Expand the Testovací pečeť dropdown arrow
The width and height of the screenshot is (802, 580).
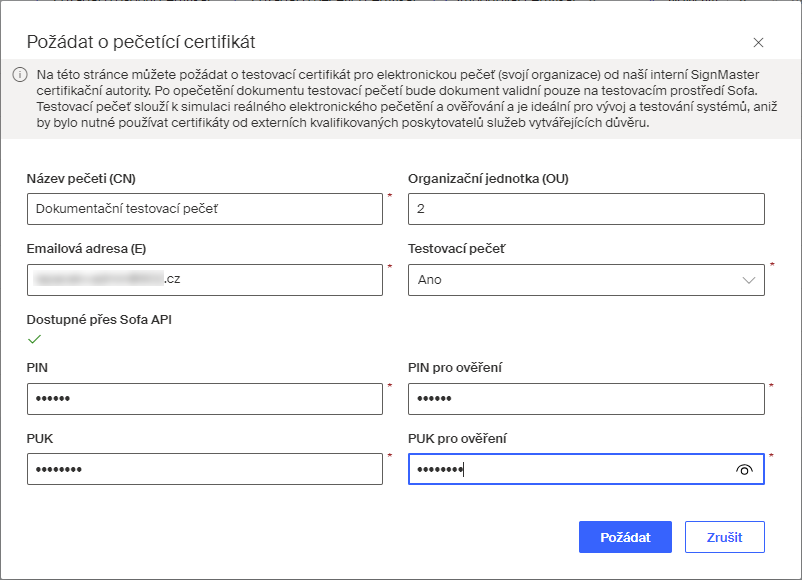(749, 280)
